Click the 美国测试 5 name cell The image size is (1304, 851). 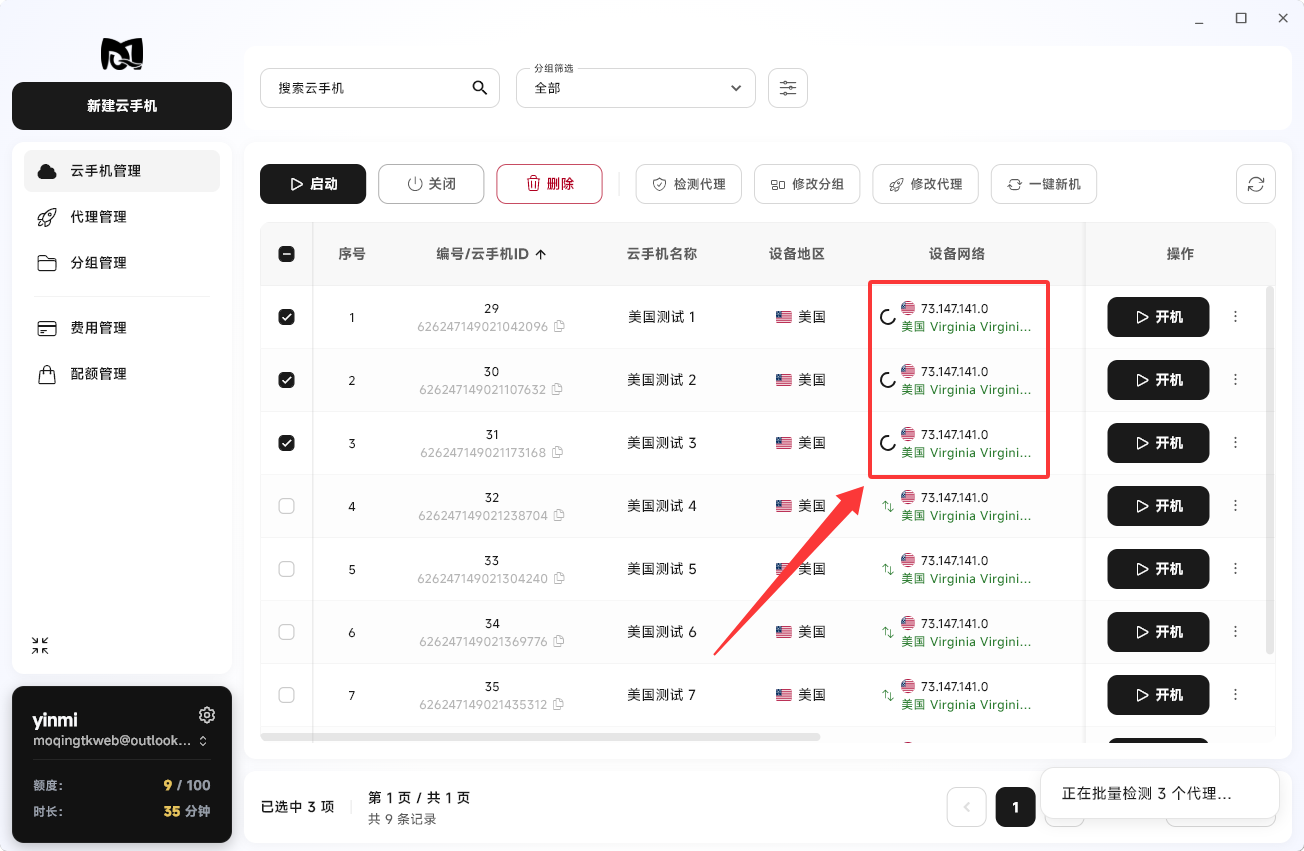point(662,569)
